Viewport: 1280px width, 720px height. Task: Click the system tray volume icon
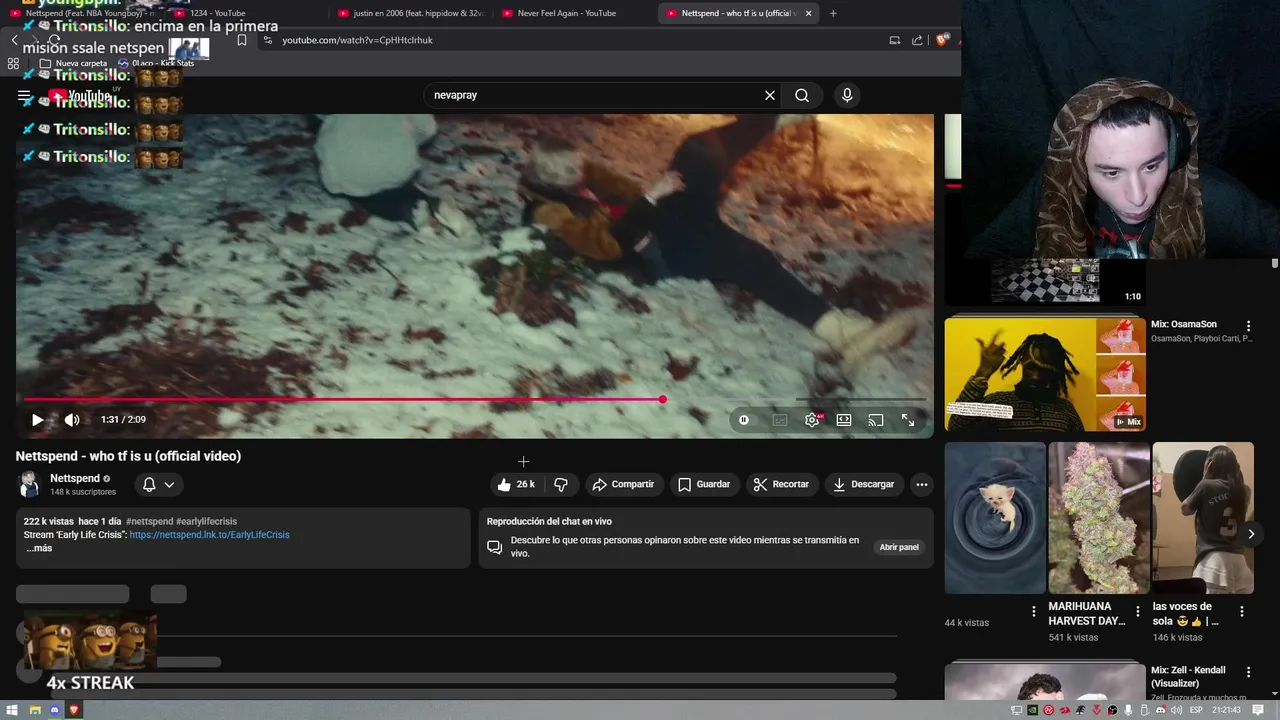coord(1175,710)
